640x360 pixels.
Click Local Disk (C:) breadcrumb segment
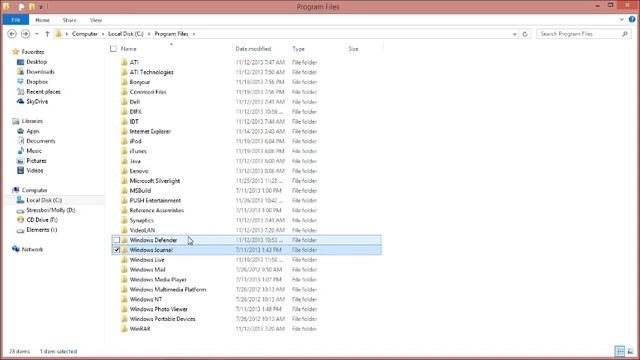pos(126,34)
